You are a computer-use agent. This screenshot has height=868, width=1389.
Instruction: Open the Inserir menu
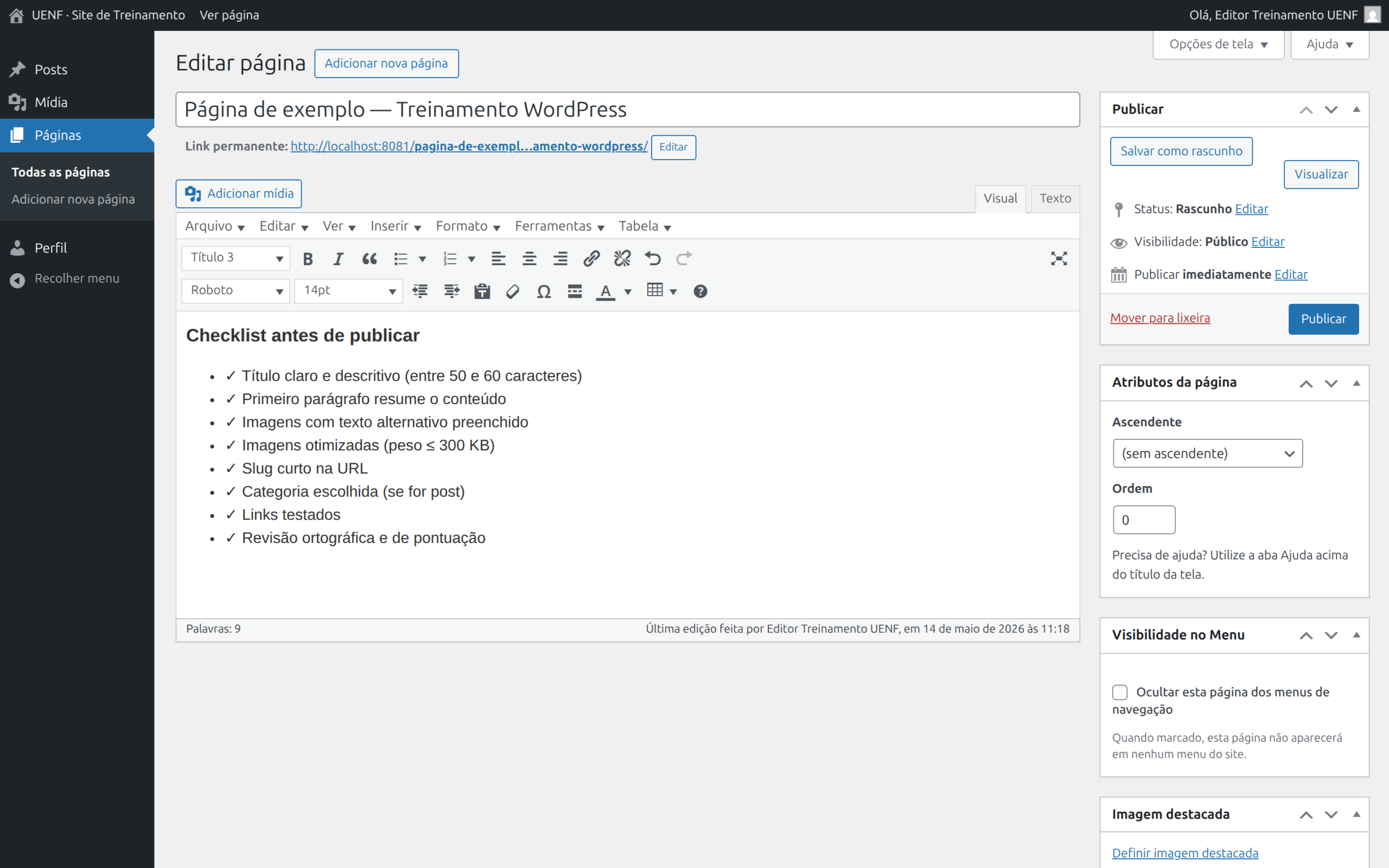pyautogui.click(x=396, y=226)
